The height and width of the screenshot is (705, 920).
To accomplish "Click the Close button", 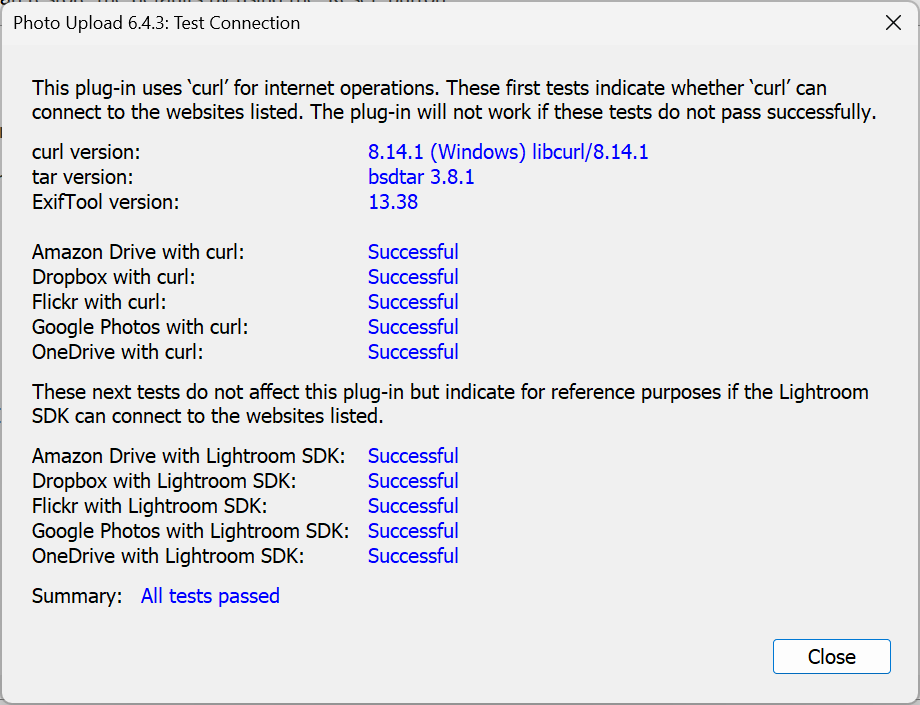I will 831,657.
